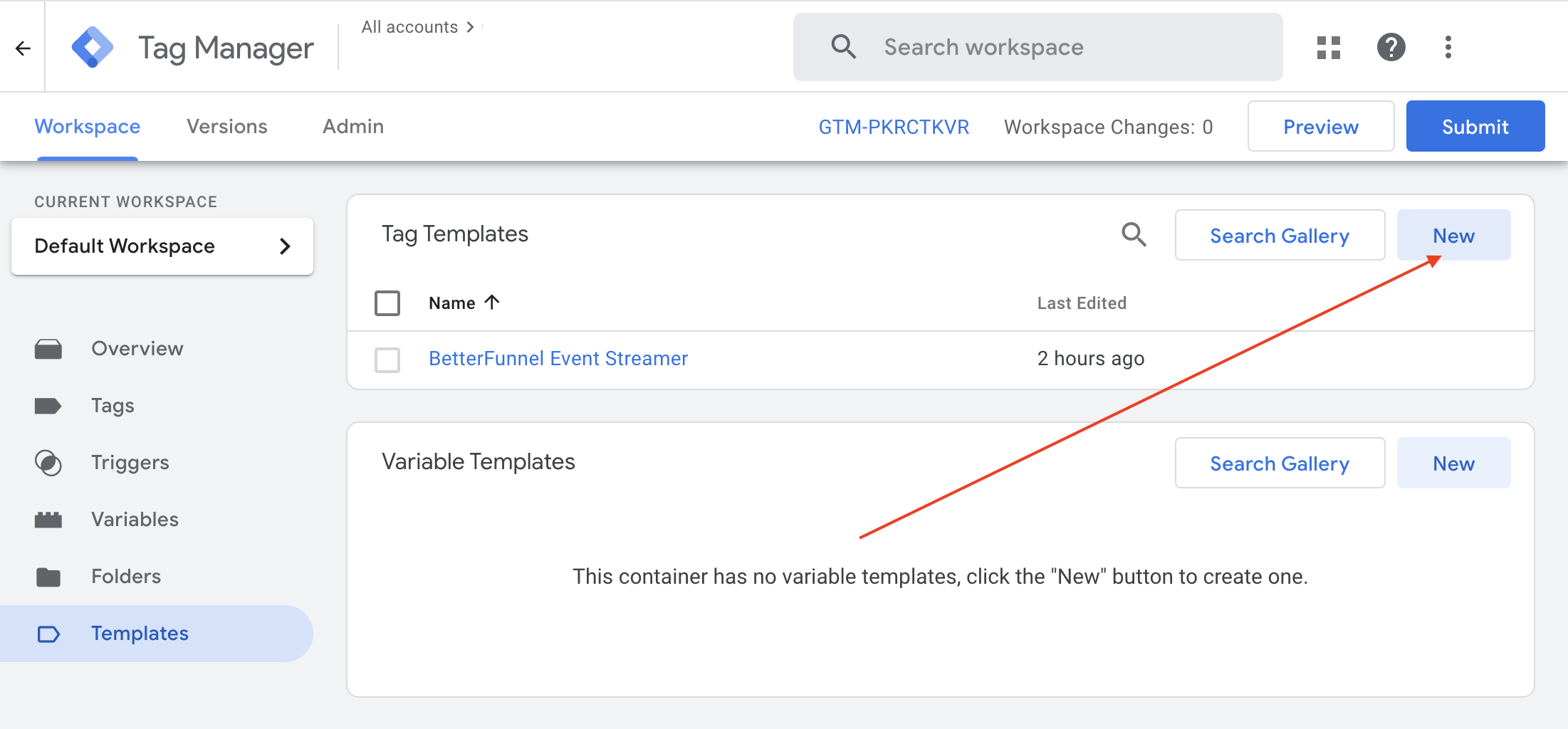Open the three-dot more options menu

click(x=1448, y=48)
